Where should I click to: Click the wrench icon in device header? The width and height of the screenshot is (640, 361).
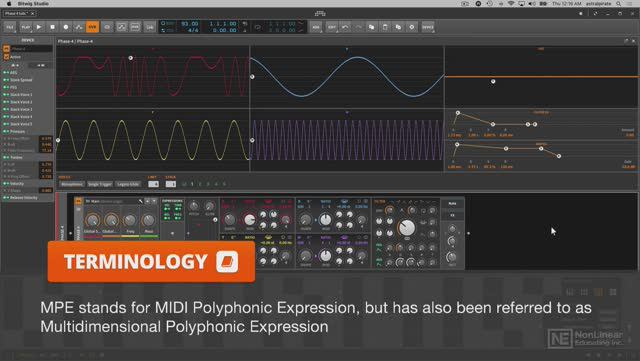[x=140, y=201]
